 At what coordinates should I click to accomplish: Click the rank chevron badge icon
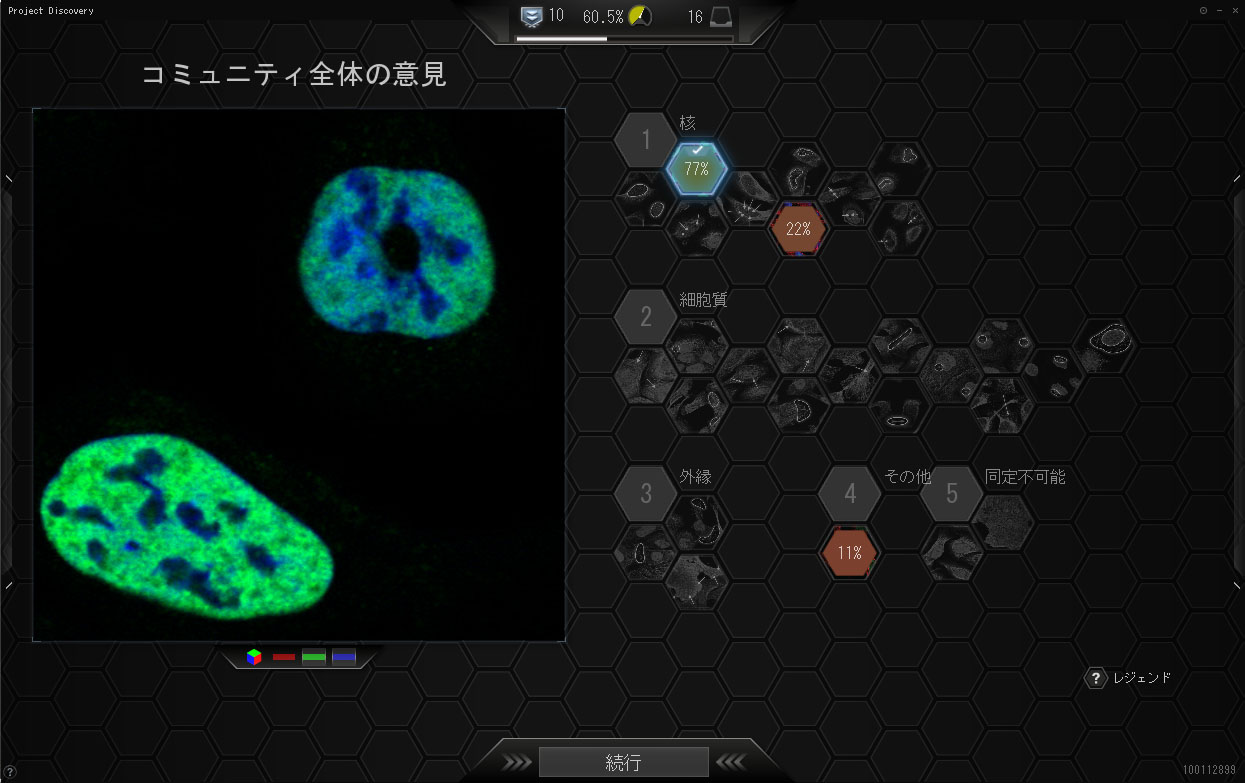[532, 16]
